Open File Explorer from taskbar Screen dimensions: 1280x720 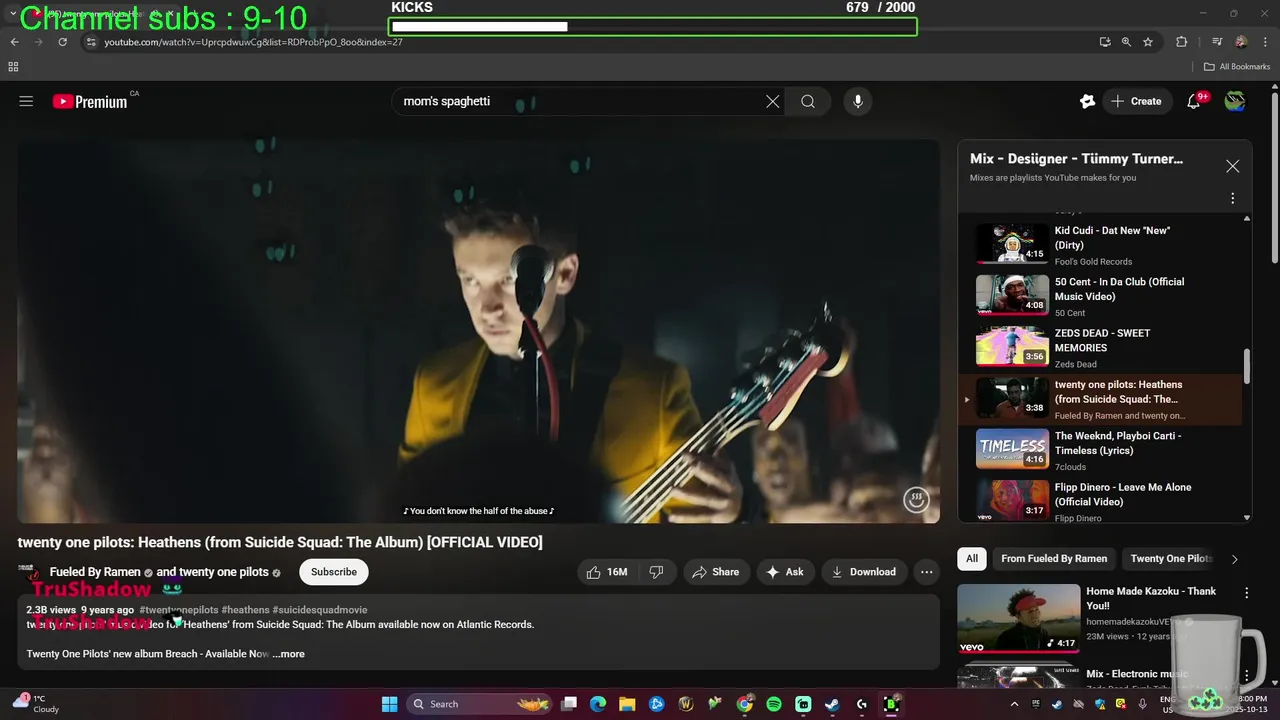[x=627, y=704]
